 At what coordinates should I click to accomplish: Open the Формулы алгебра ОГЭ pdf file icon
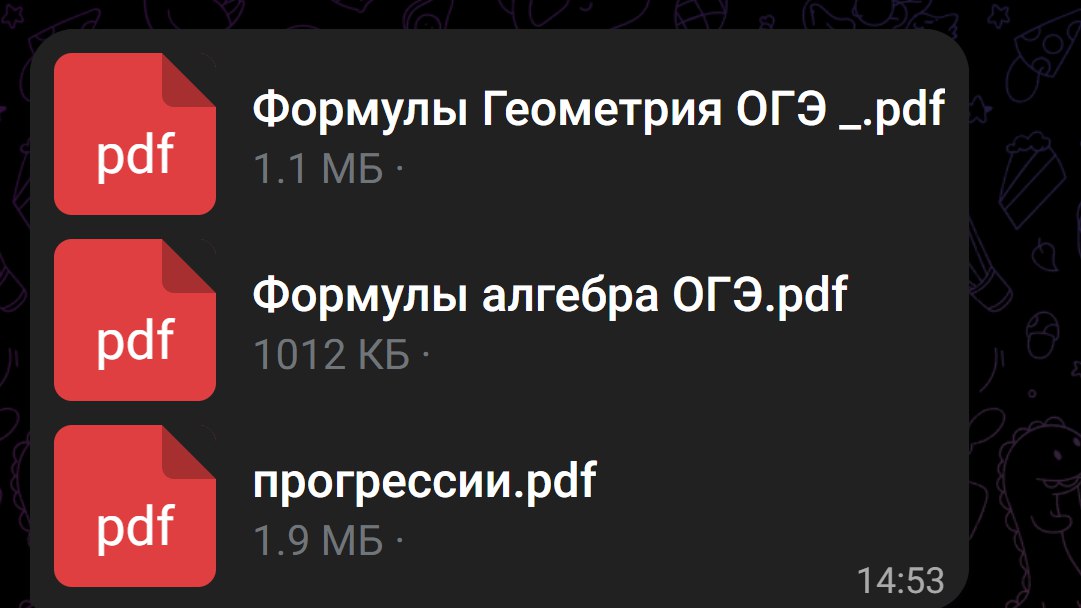[x=134, y=320]
